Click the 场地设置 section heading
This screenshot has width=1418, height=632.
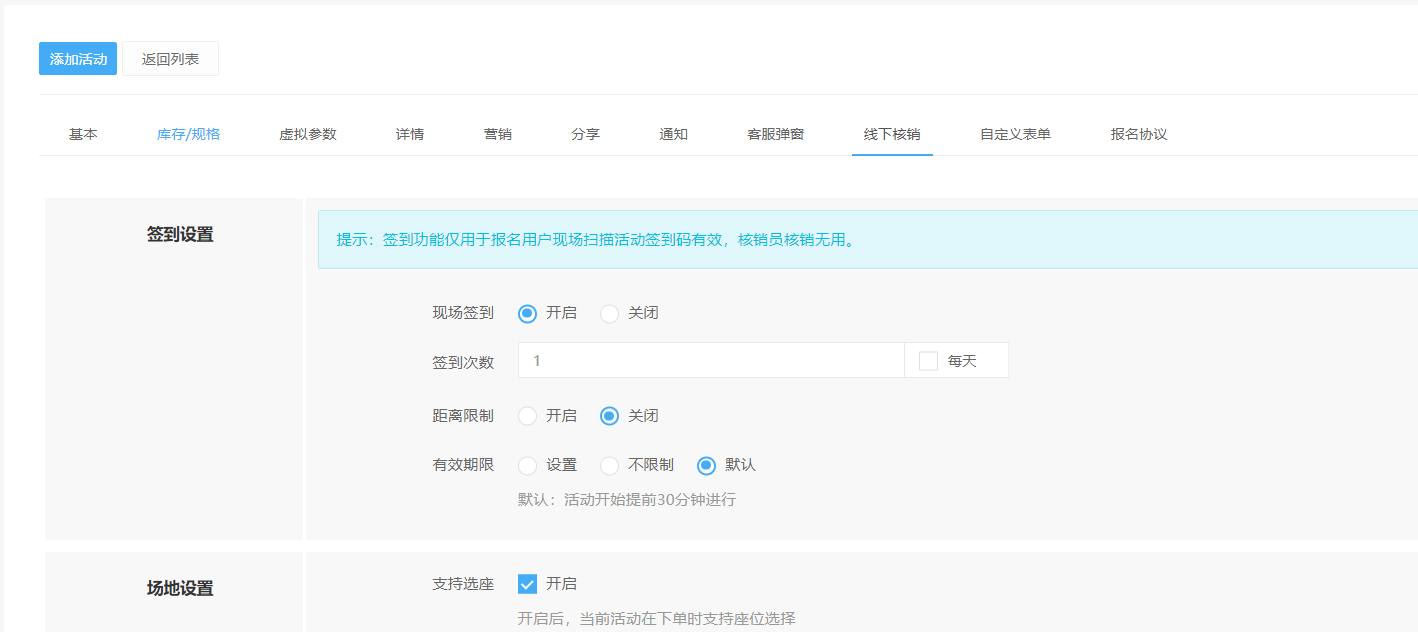[x=180, y=589]
